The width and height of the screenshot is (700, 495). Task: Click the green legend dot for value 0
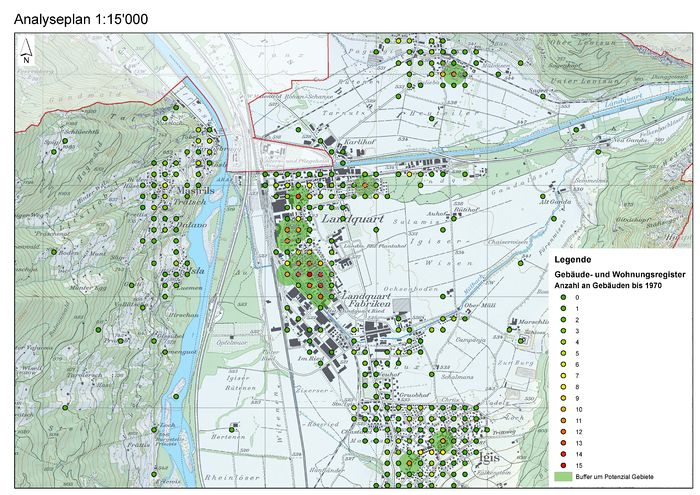565,297
